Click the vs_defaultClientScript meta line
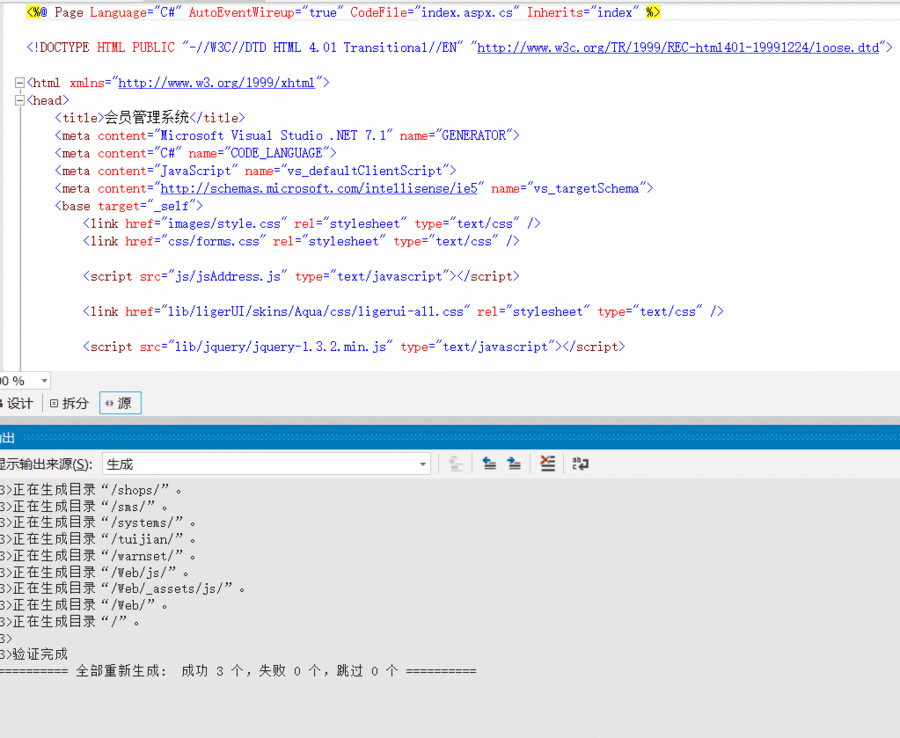900x738 pixels. click(x=255, y=171)
